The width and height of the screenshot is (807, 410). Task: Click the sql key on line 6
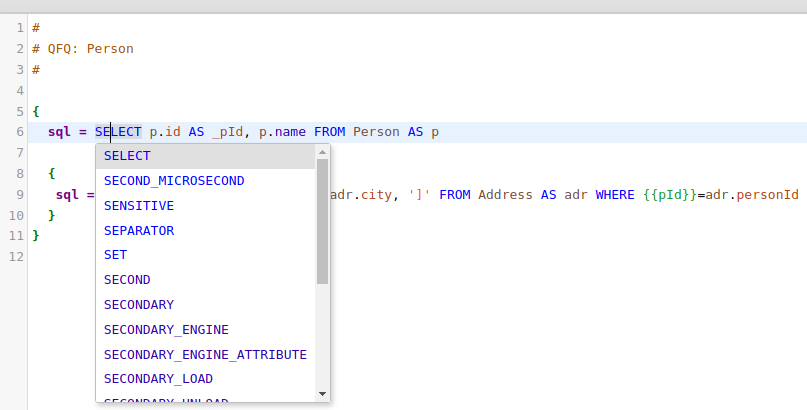(59, 132)
